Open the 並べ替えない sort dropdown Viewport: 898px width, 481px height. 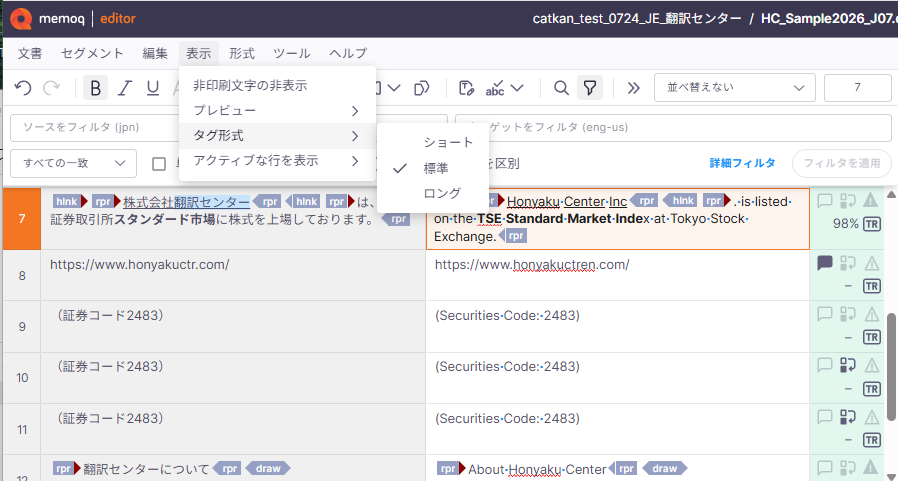point(735,88)
